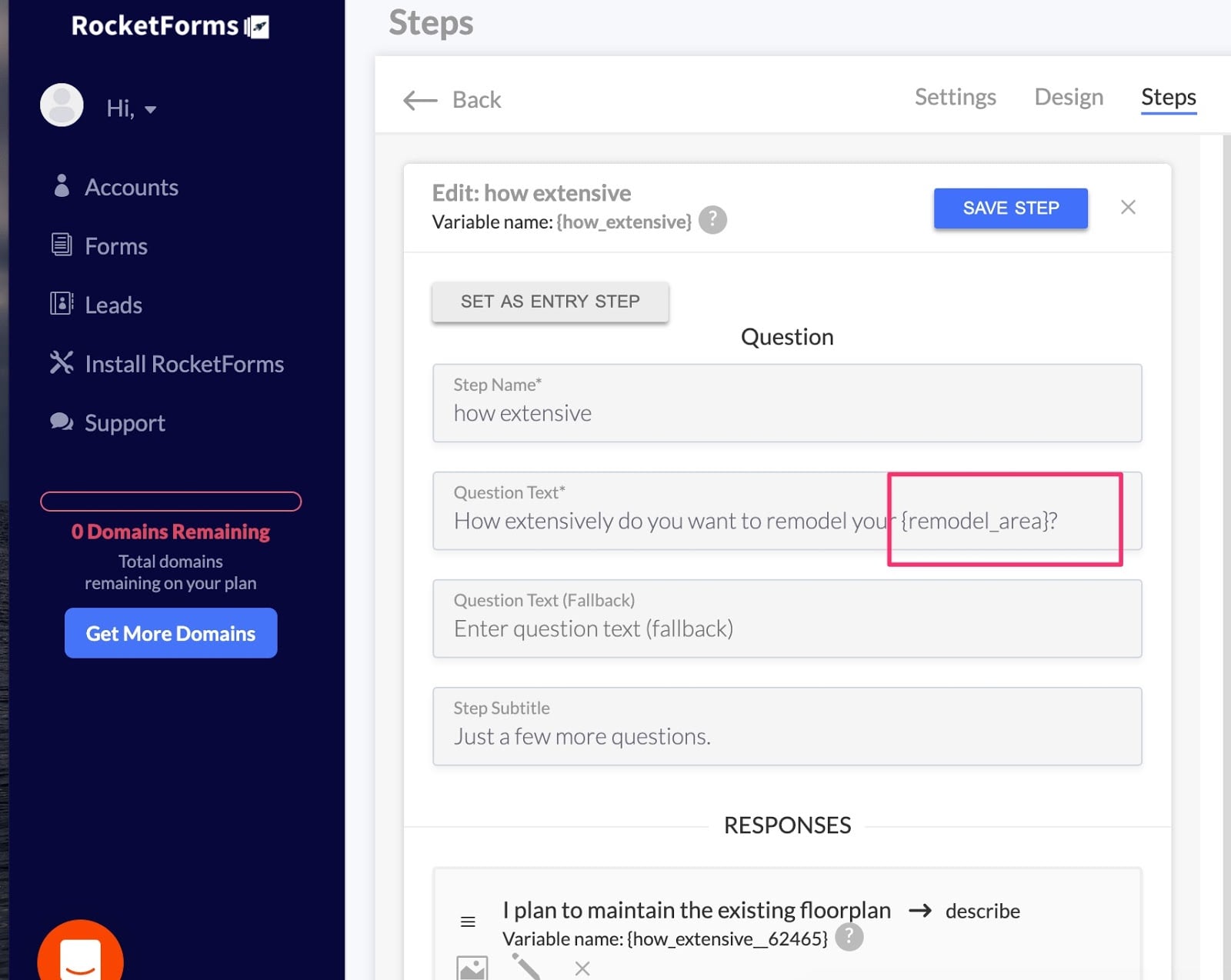Select the Accounts person icon
The image size is (1231, 980).
61,185
